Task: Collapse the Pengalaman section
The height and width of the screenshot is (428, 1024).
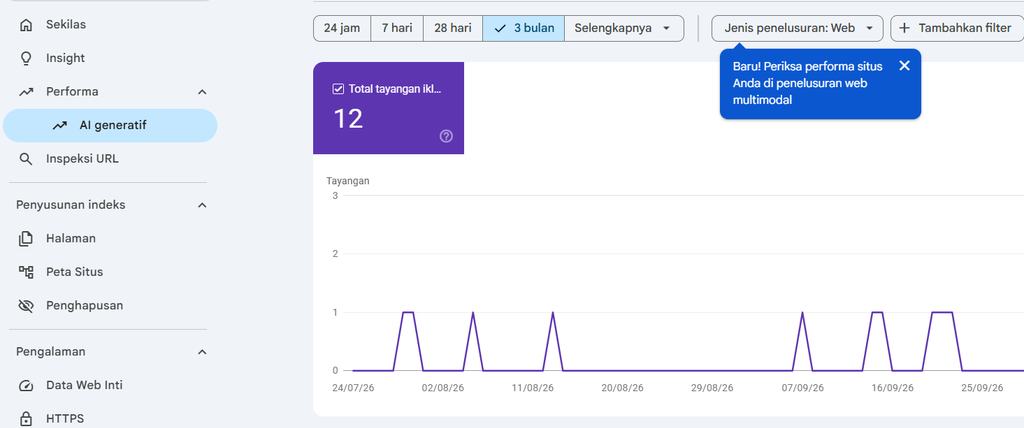Action: pyautogui.click(x=202, y=352)
